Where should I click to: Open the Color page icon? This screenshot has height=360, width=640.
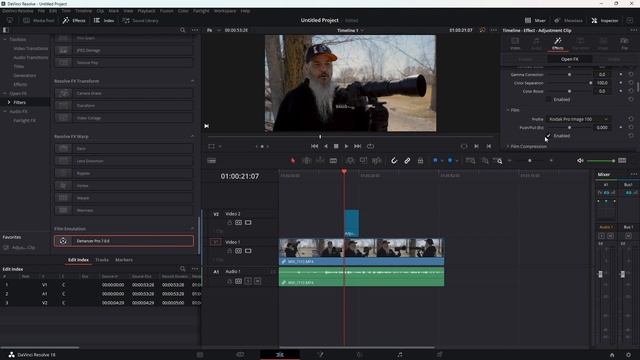pos(360,355)
